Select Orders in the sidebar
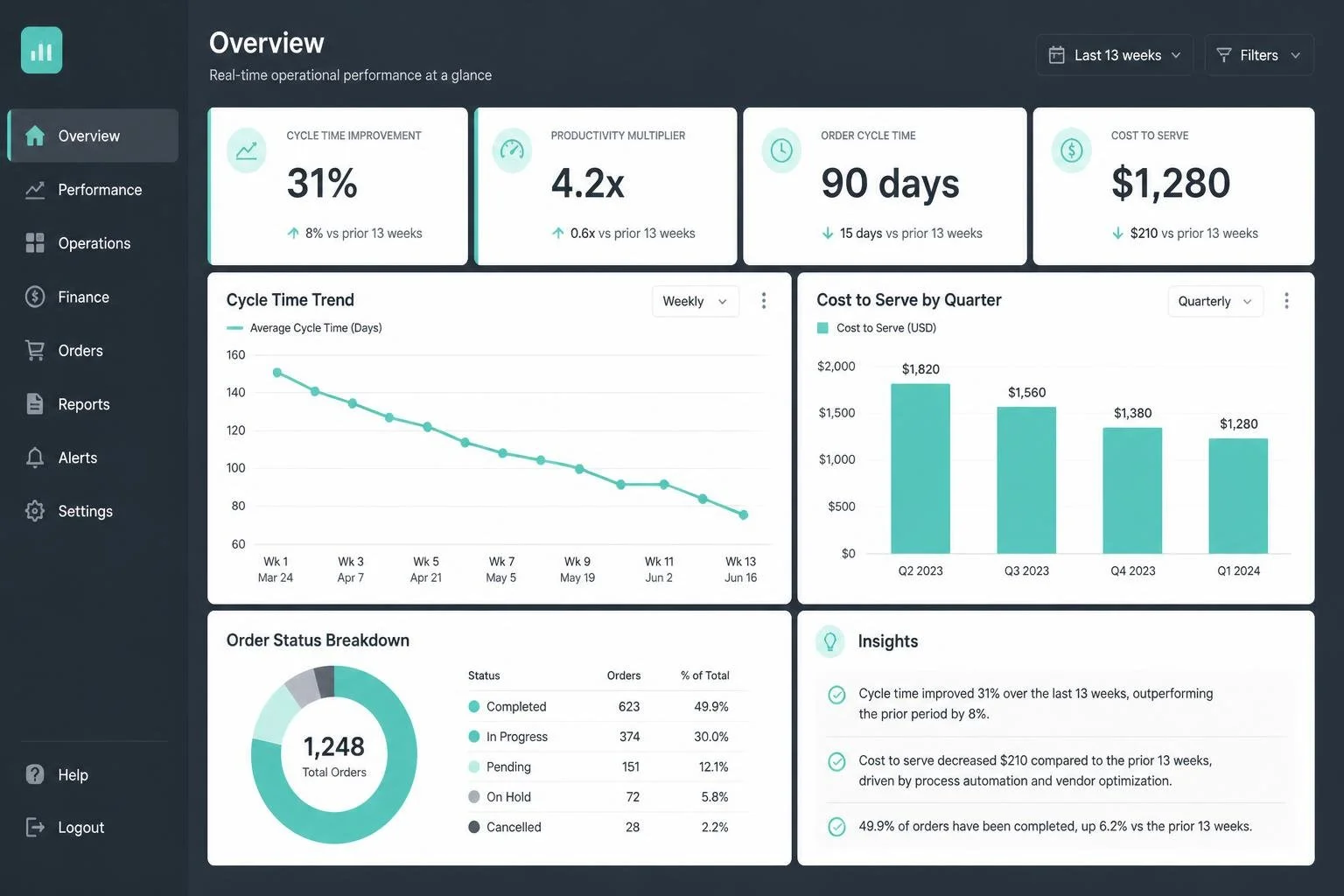The height and width of the screenshot is (896, 1344). [93, 350]
